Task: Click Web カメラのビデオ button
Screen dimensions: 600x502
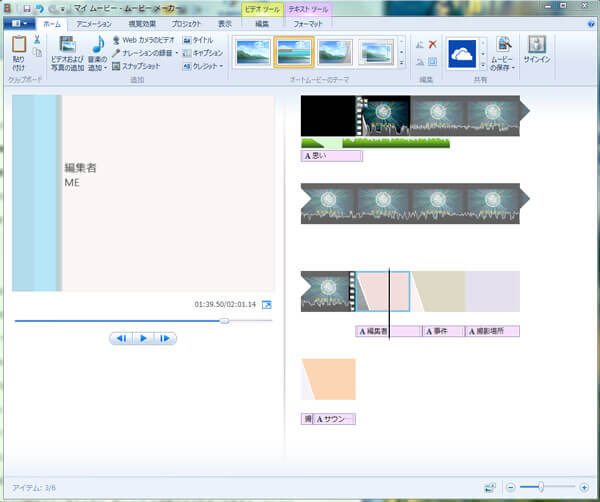Action: tap(143, 40)
